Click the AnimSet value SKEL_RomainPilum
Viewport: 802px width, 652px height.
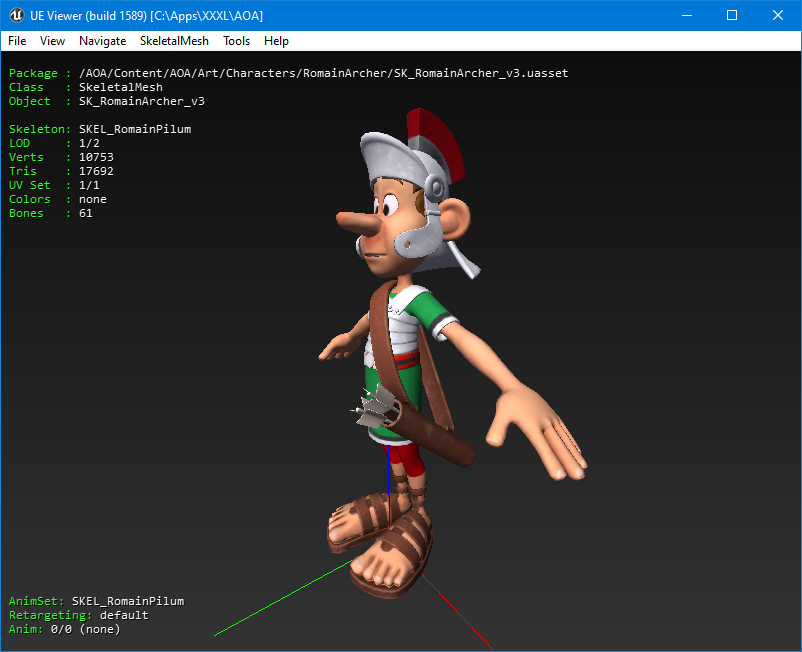pyautogui.click(x=128, y=601)
